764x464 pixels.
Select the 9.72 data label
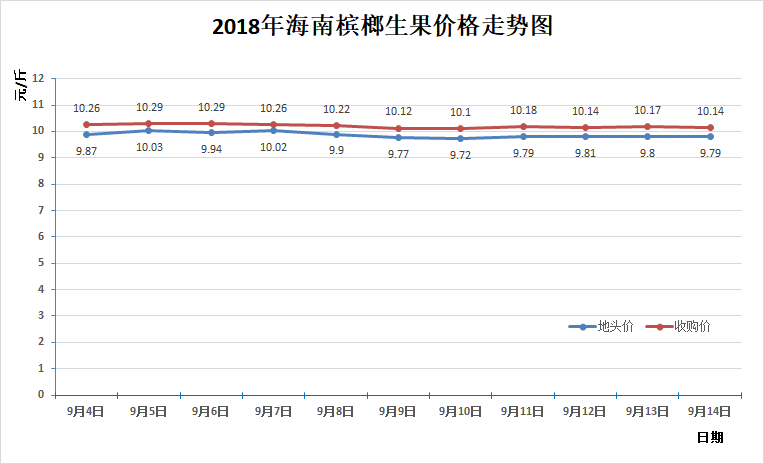click(460, 155)
